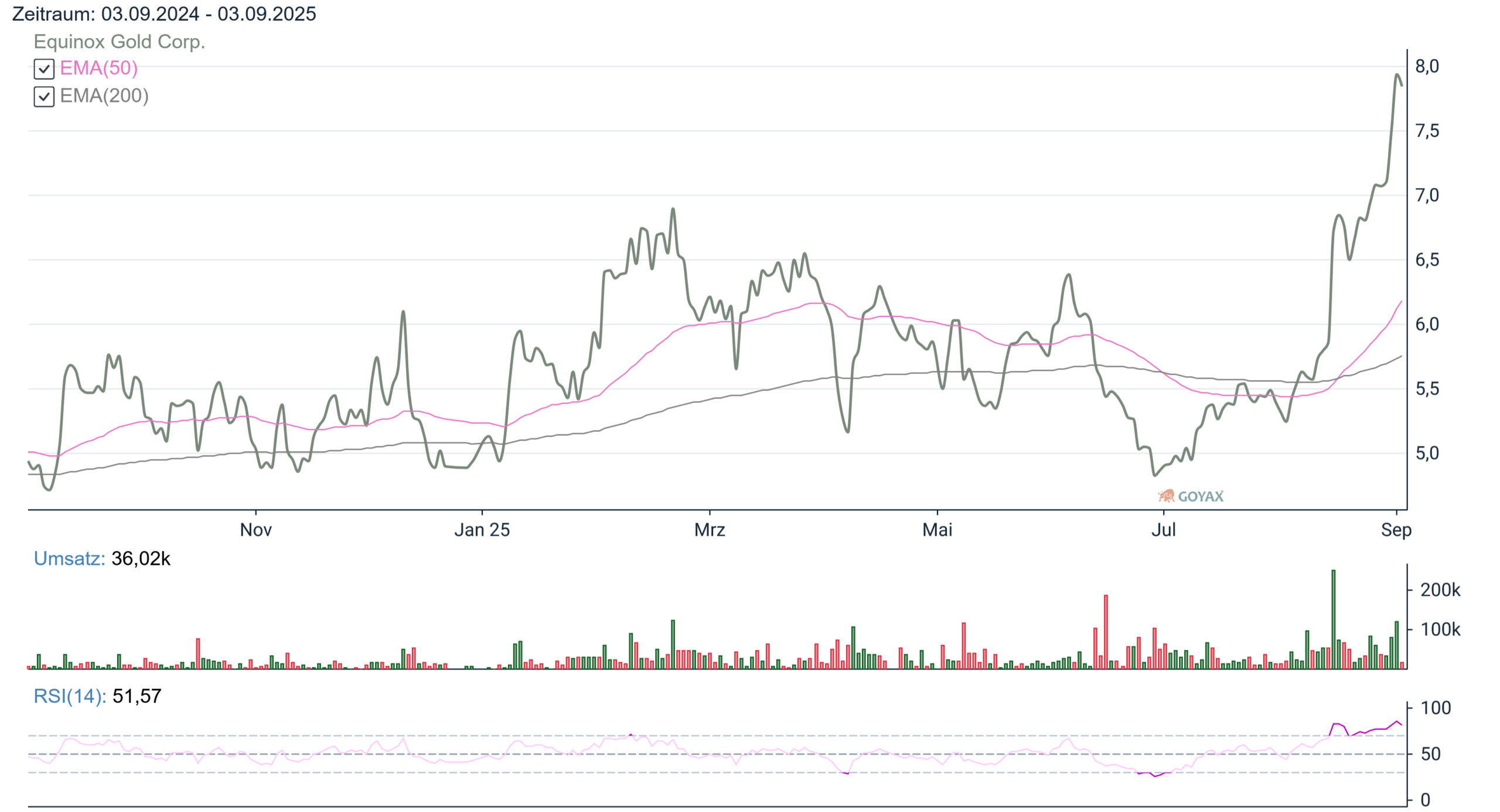Screen dimensions: 1500x812
Task: Click the tallest red volume bar
Action: [1106, 632]
